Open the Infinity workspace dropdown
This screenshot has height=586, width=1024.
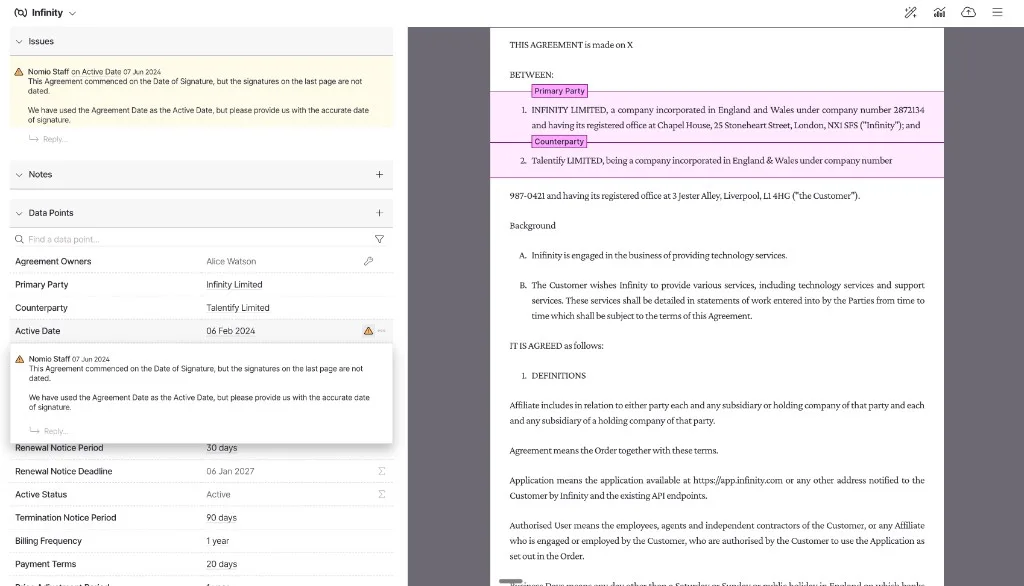[x=45, y=12]
